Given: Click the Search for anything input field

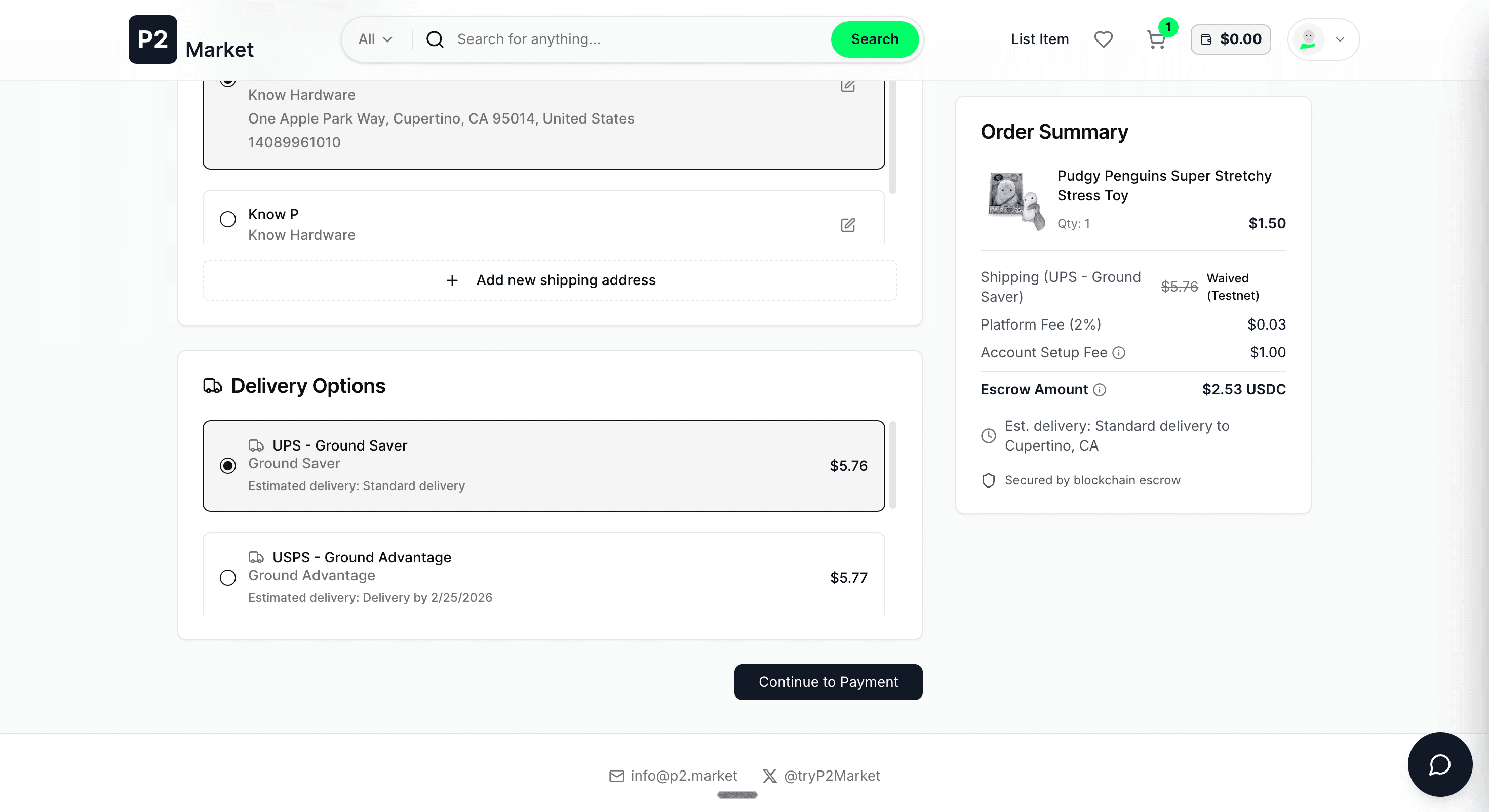Looking at the screenshot, I should 636,39.
